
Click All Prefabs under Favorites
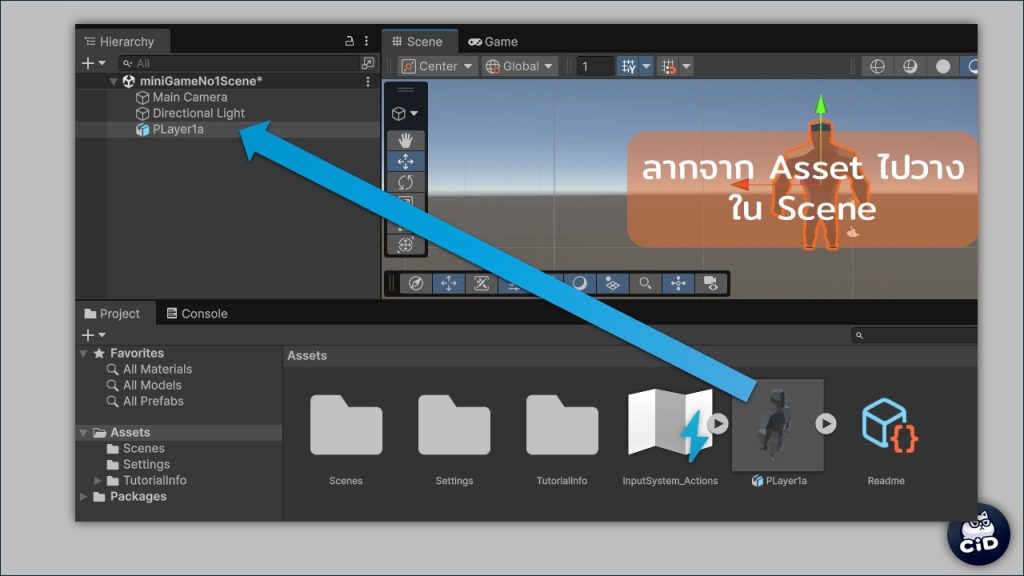click(x=153, y=402)
